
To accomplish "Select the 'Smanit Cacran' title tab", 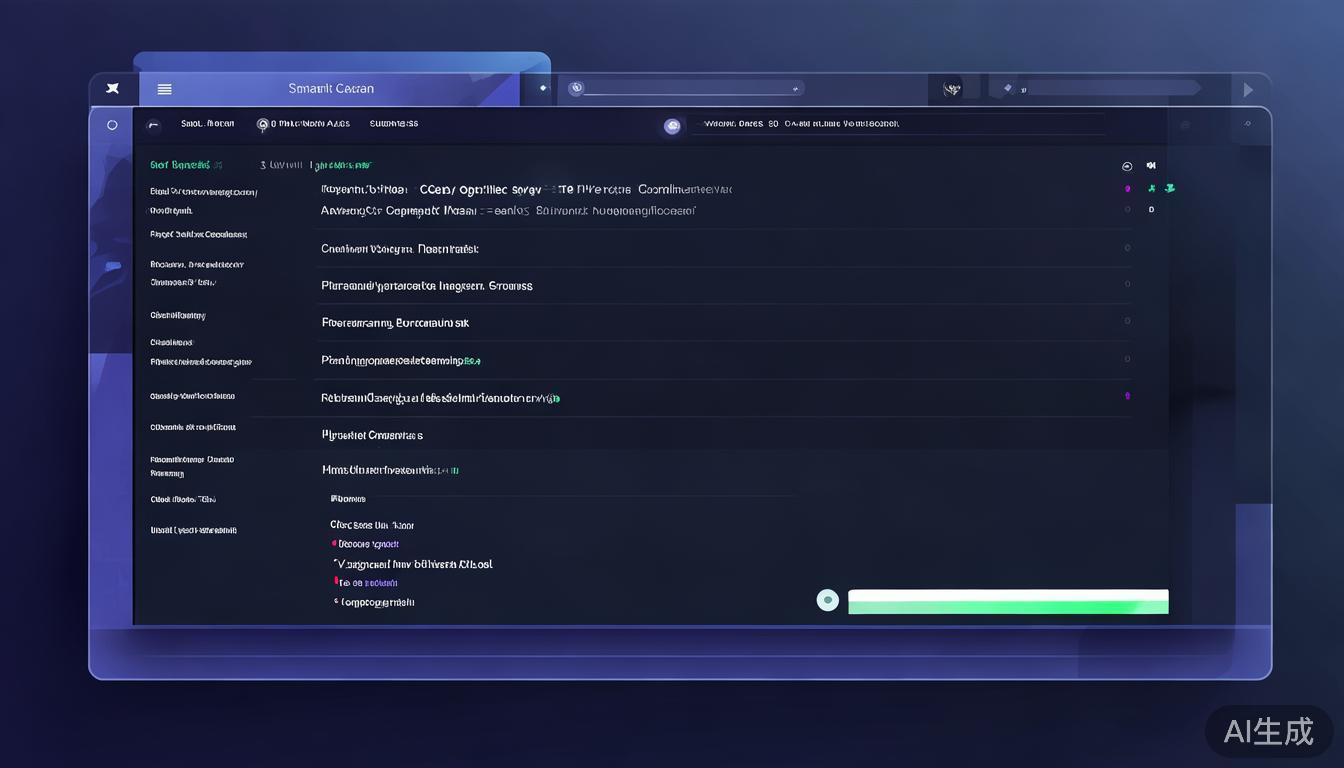I will [x=331, y=89].
